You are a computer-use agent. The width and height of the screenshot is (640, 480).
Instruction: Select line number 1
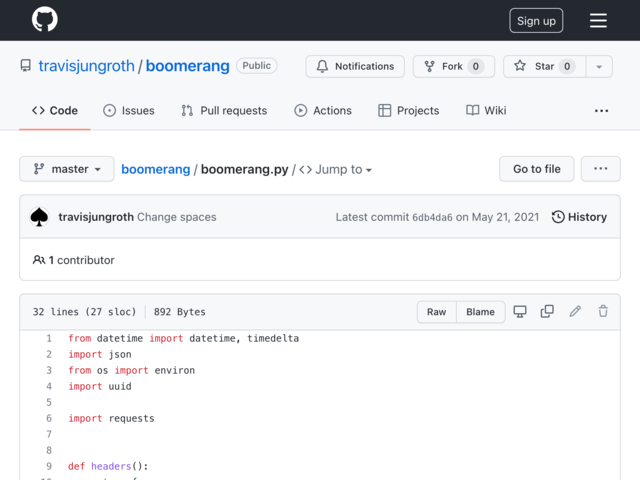click(x=49, y=338)
